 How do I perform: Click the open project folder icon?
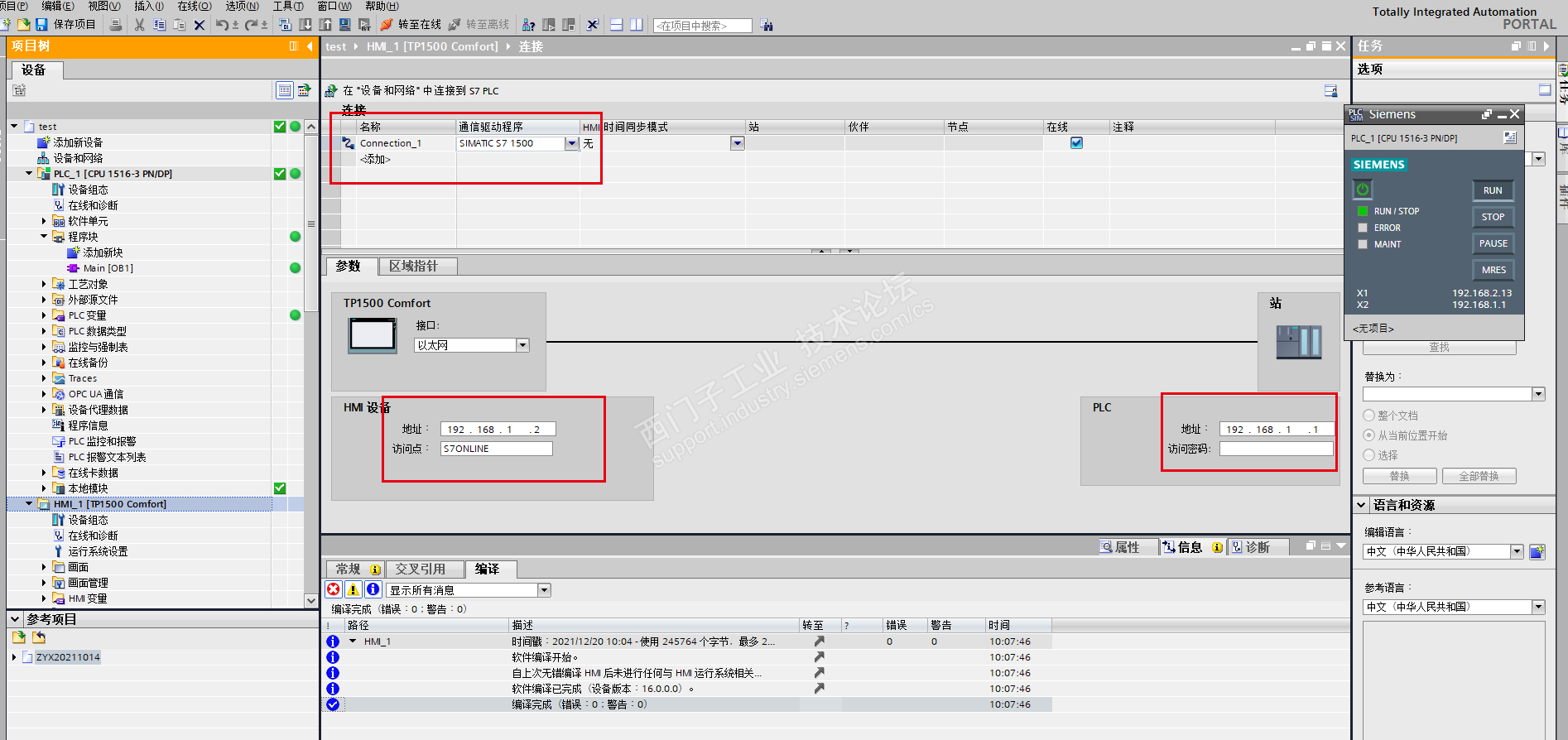23,25
